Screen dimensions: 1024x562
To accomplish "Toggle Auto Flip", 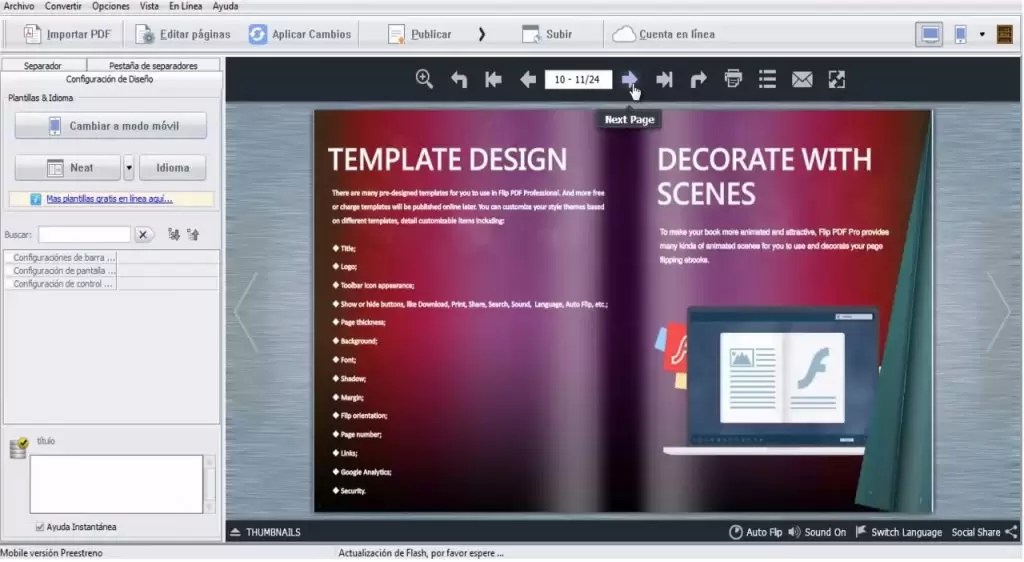I will [755, 532].
